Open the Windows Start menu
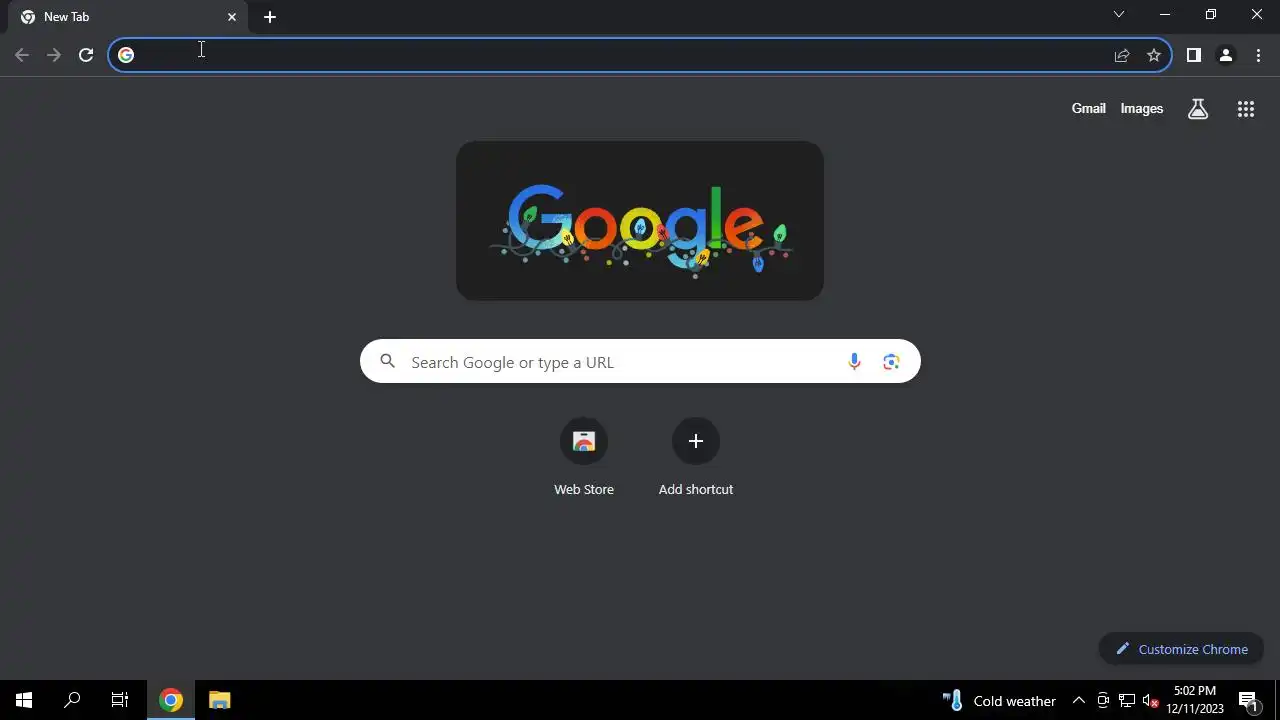Screen dimensions: 1280x720 (24, 700)
